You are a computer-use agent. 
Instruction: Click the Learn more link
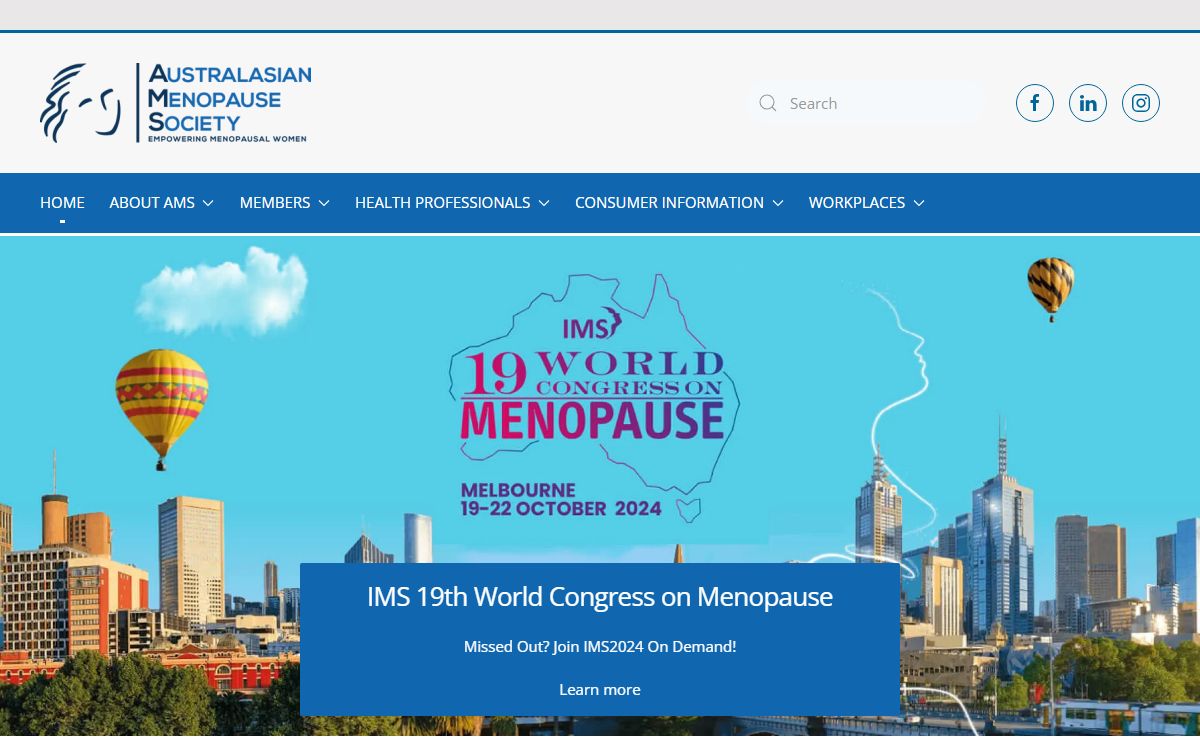pos(600,690)
